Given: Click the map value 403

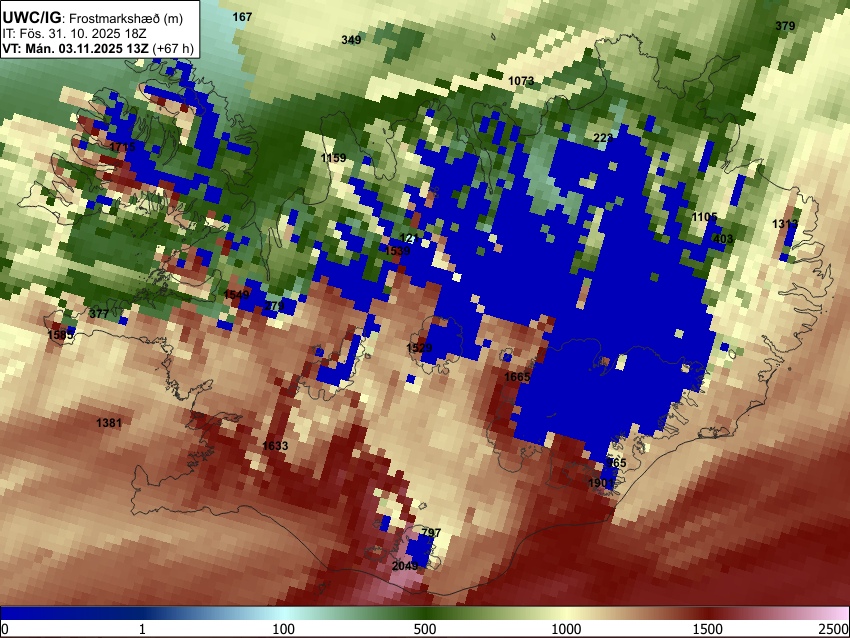Looking at the screenshot, I should coord(723,239).
